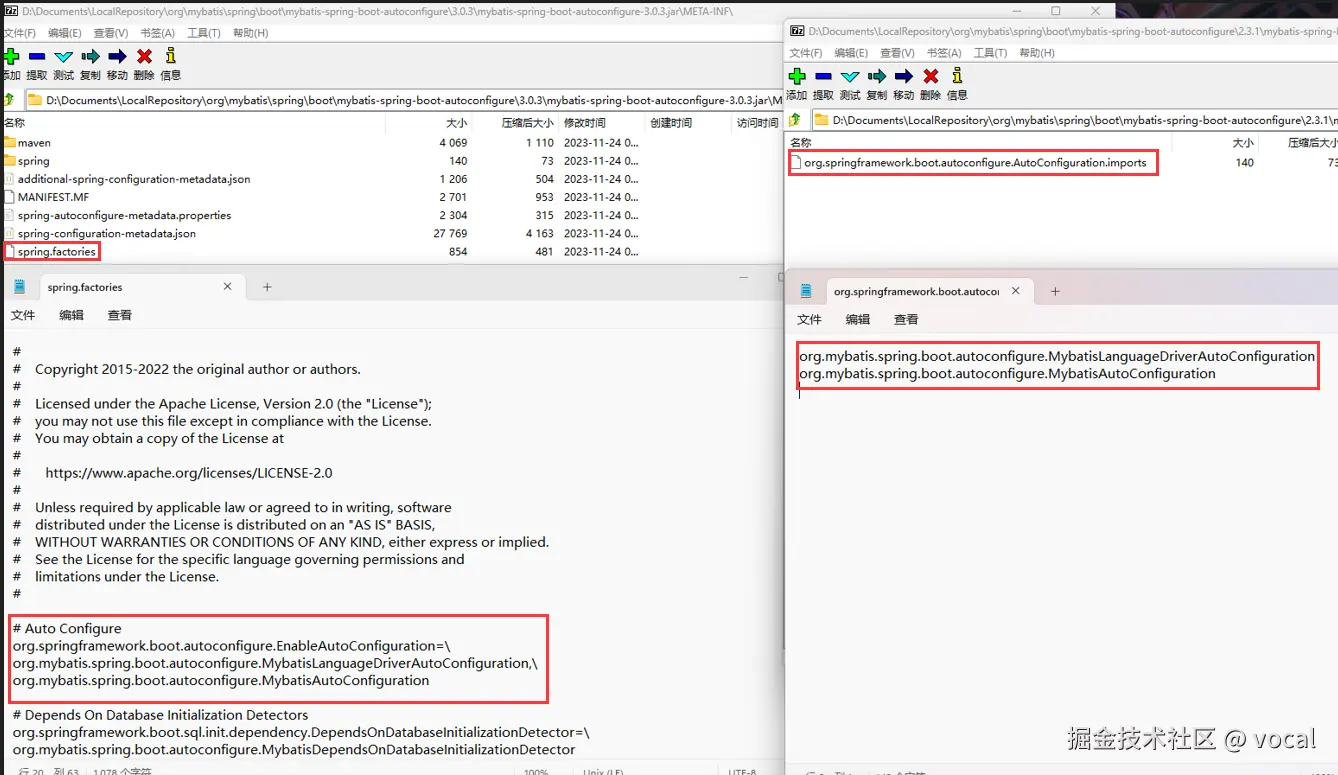Viewport: 1338px width, 775px height.
Task: Select the maven folder row
Action: click(390, 143)
